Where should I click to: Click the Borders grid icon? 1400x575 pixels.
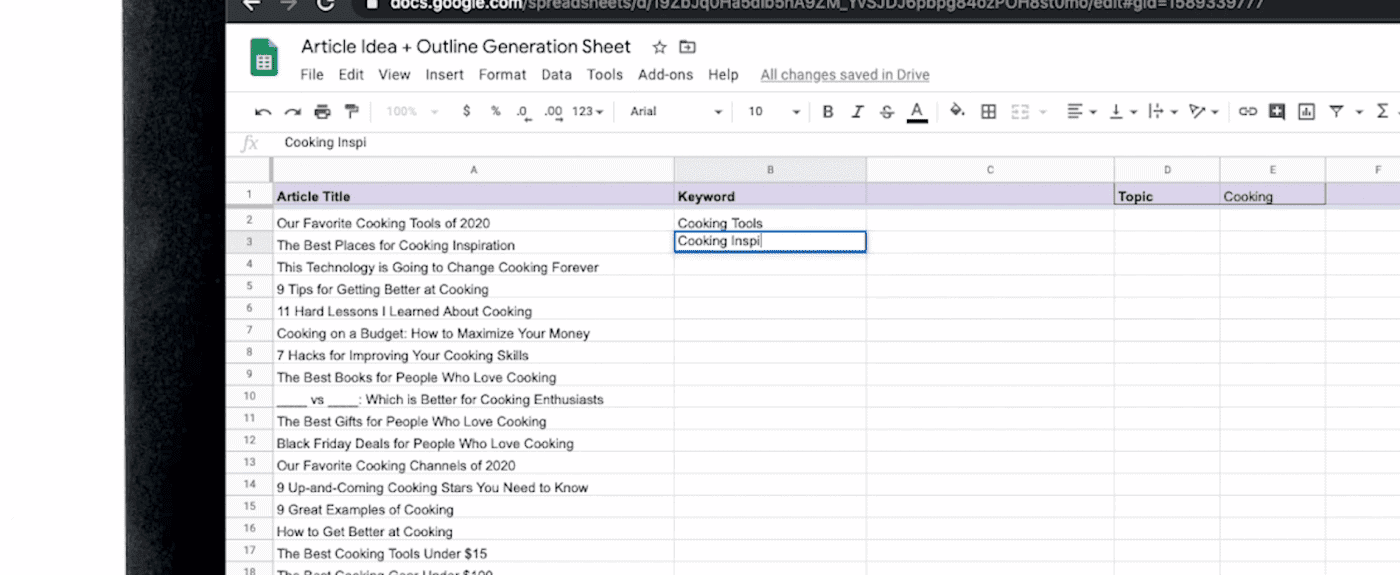coord(988,112)
